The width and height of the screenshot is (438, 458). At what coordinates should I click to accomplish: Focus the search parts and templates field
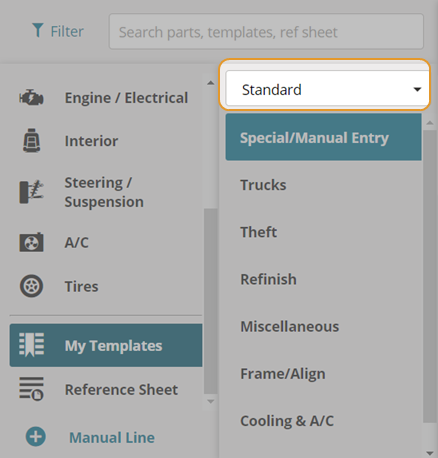coord(266,31)
